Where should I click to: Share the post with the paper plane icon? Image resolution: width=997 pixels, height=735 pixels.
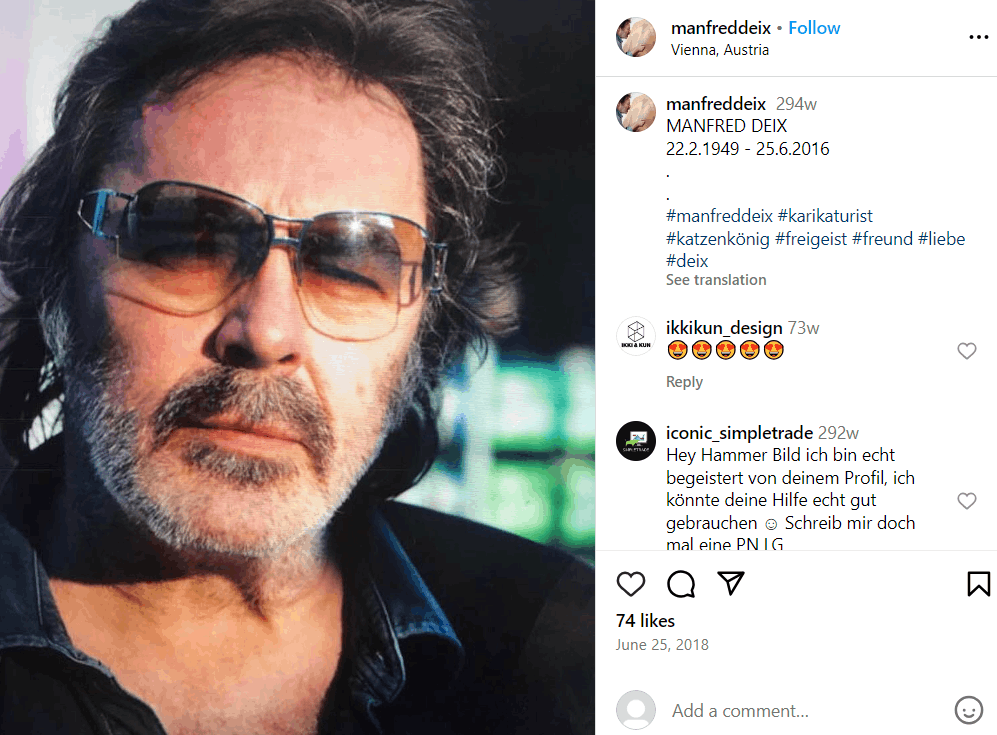tap(732, 584)
